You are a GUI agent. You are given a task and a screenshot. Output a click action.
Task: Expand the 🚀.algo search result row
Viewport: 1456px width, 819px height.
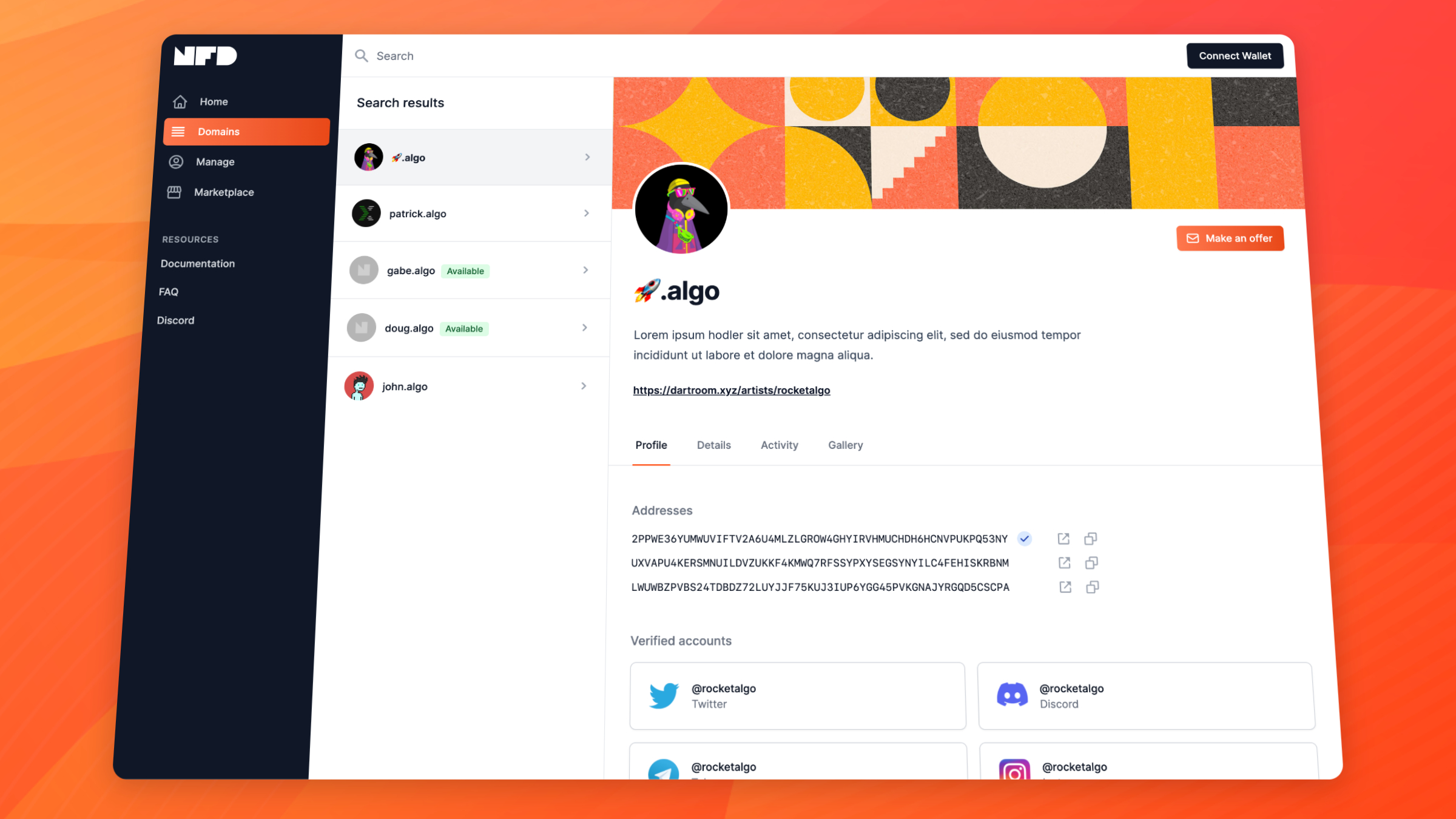point(587,157)
